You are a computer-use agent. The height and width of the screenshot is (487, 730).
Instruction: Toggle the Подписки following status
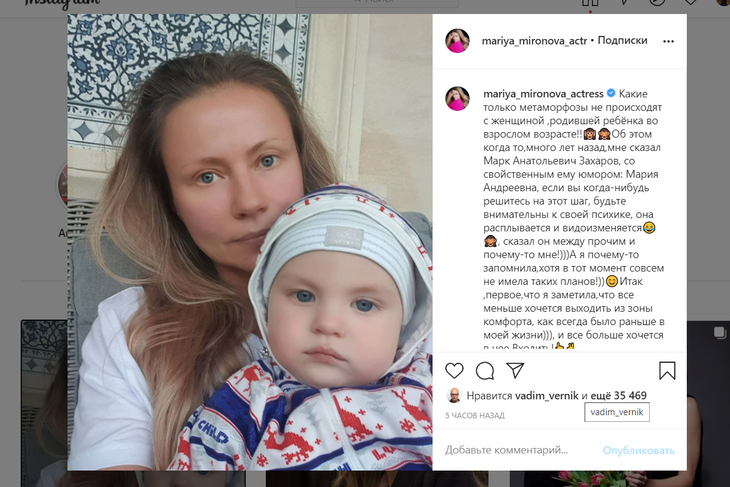tap(622, 41)
